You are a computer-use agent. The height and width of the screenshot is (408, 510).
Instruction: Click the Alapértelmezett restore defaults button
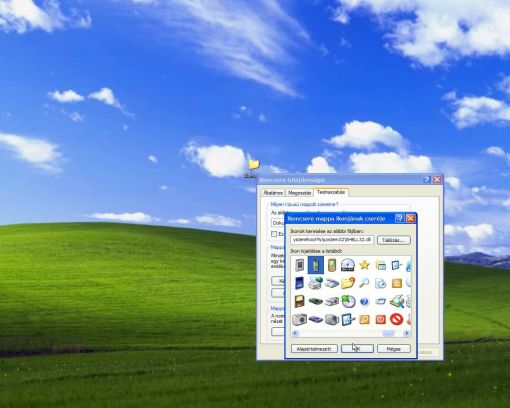[314, 349]
